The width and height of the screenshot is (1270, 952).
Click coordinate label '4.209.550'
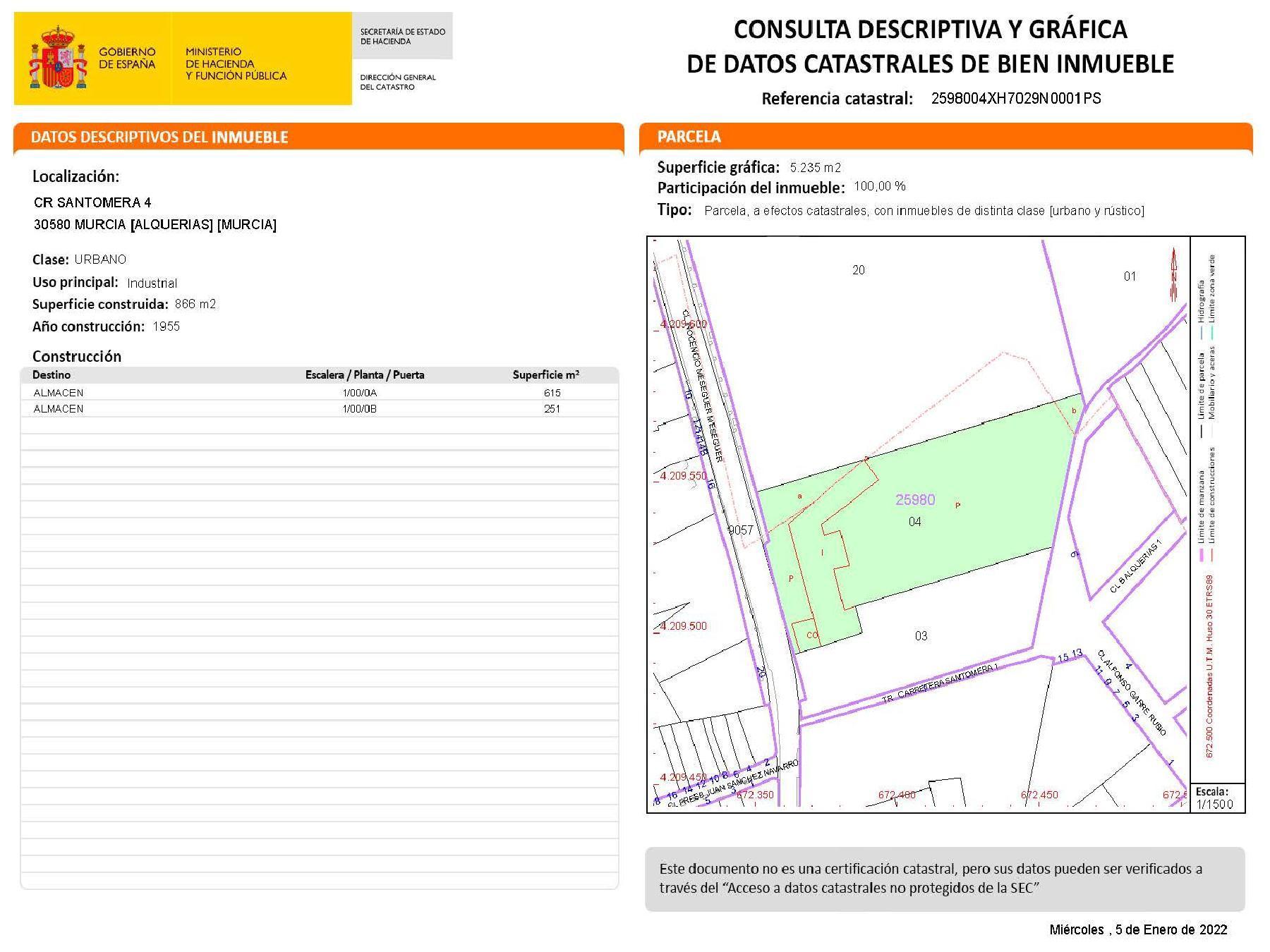pos(683,476)
